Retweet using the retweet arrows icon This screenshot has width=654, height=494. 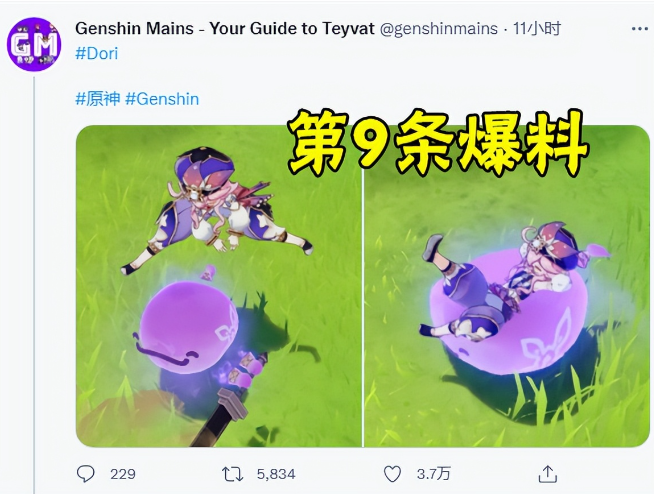(x=232, y=474)
